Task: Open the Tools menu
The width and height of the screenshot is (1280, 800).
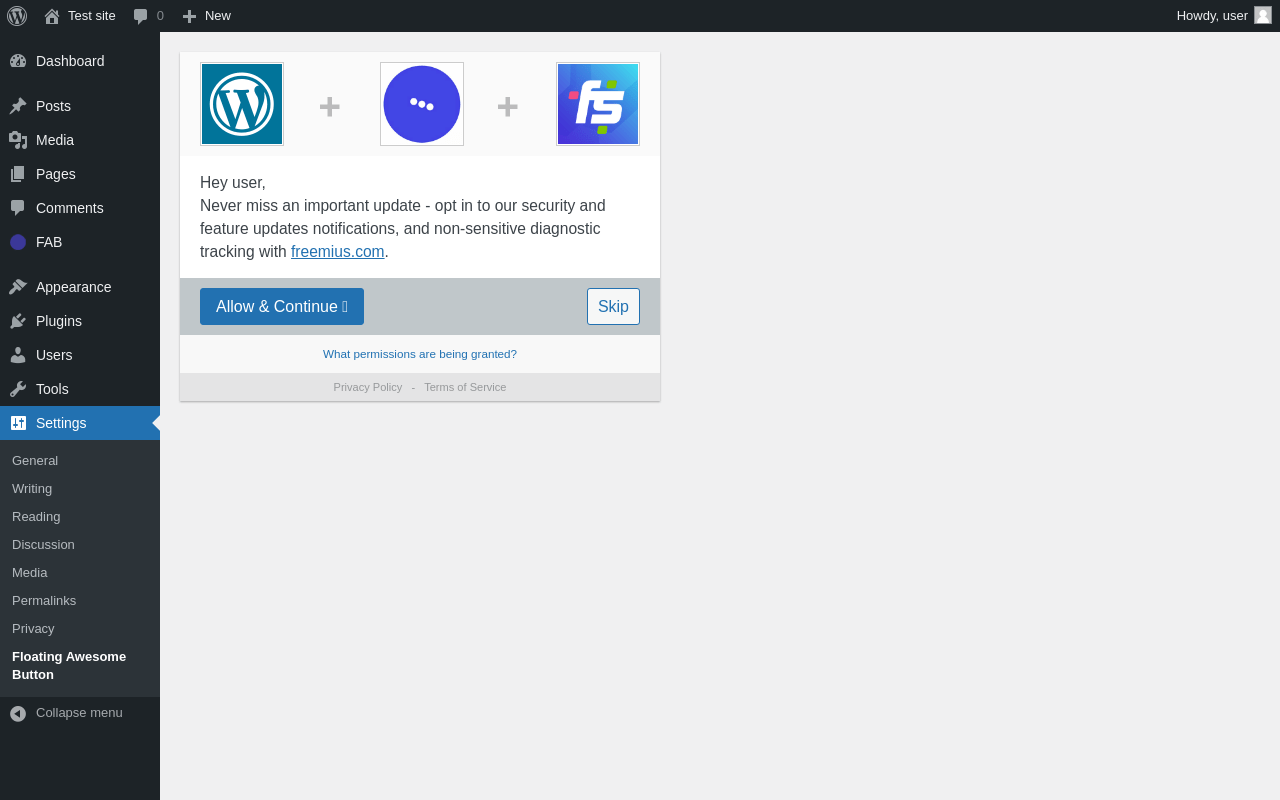Action: point(80,389)
